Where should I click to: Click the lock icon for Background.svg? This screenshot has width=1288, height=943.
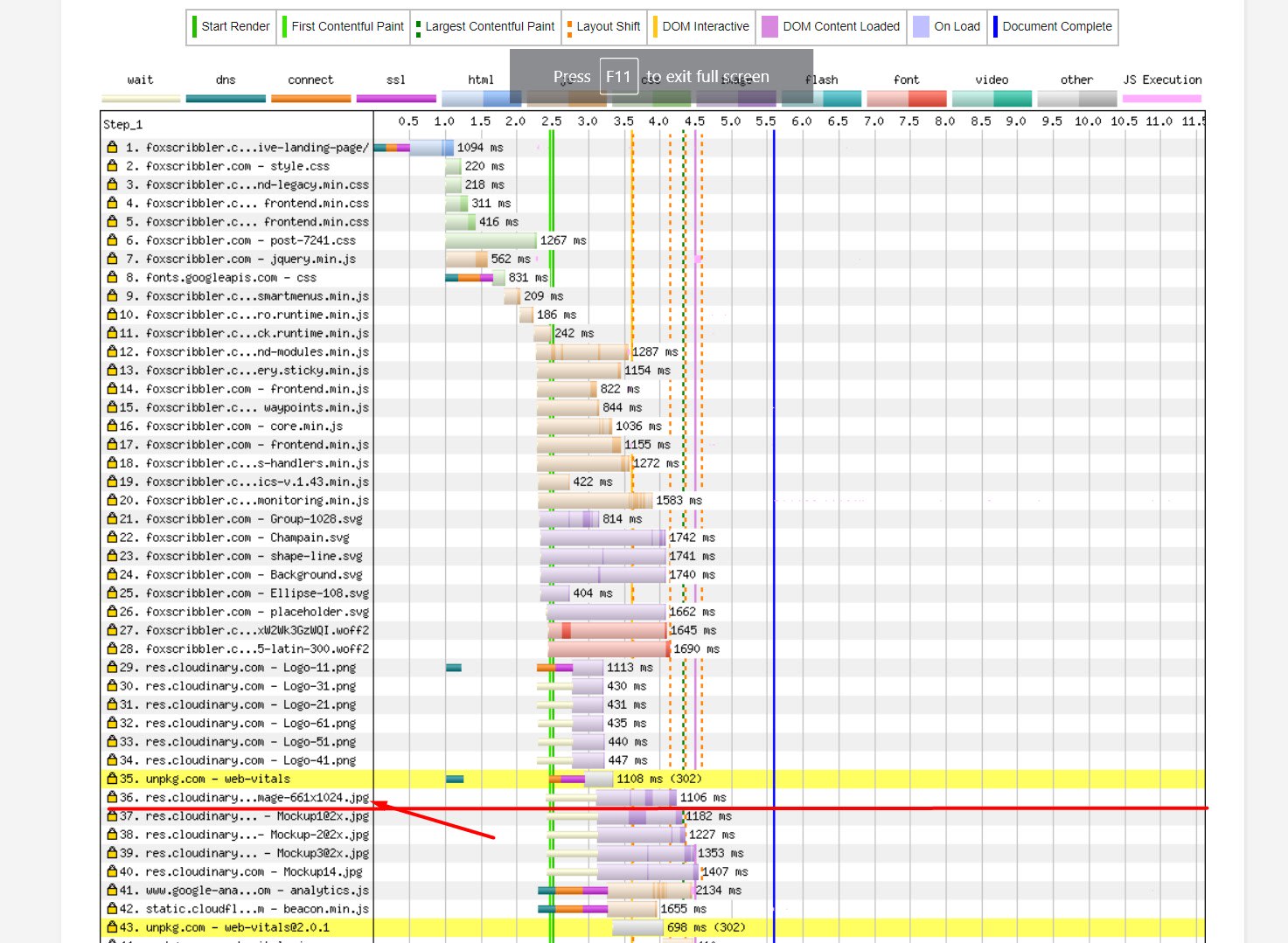click(112, 574)
